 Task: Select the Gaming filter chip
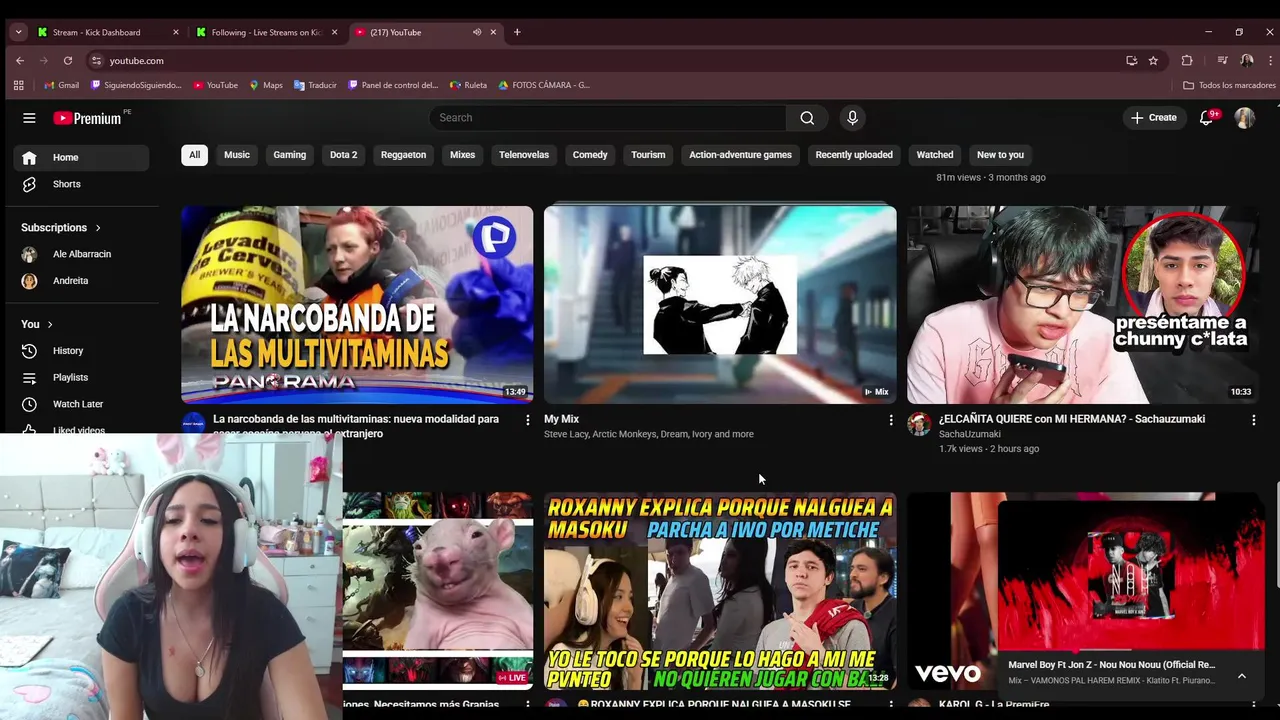290,155
